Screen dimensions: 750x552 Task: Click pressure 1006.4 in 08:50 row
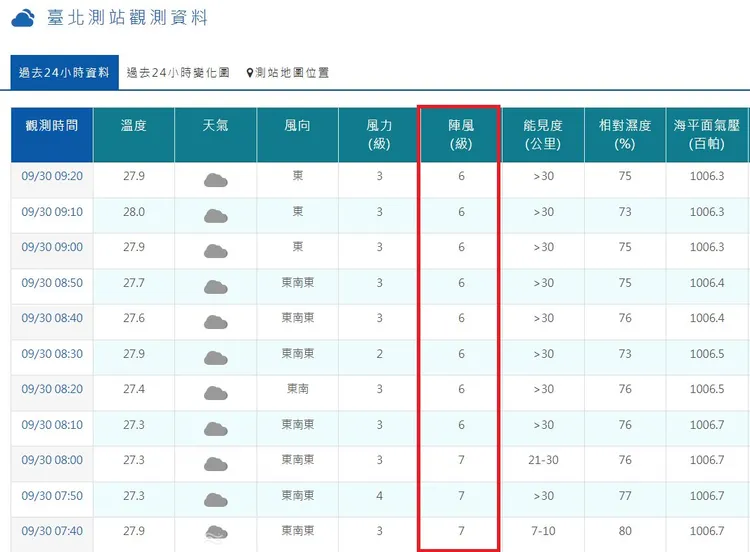tap(707, 283)
